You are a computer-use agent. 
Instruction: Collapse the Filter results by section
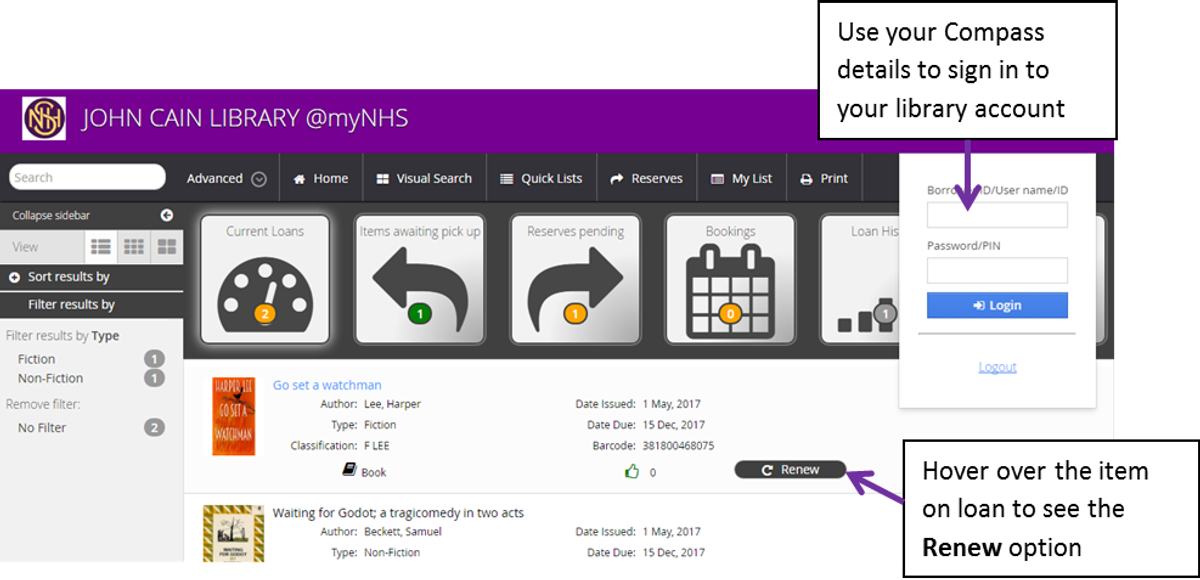pos(91,304)
